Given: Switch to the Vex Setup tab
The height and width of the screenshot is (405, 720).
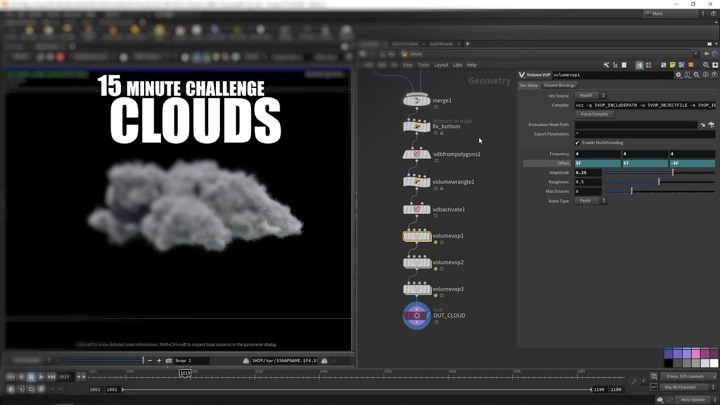Looking at the screenshot, I should coord(529,85).
